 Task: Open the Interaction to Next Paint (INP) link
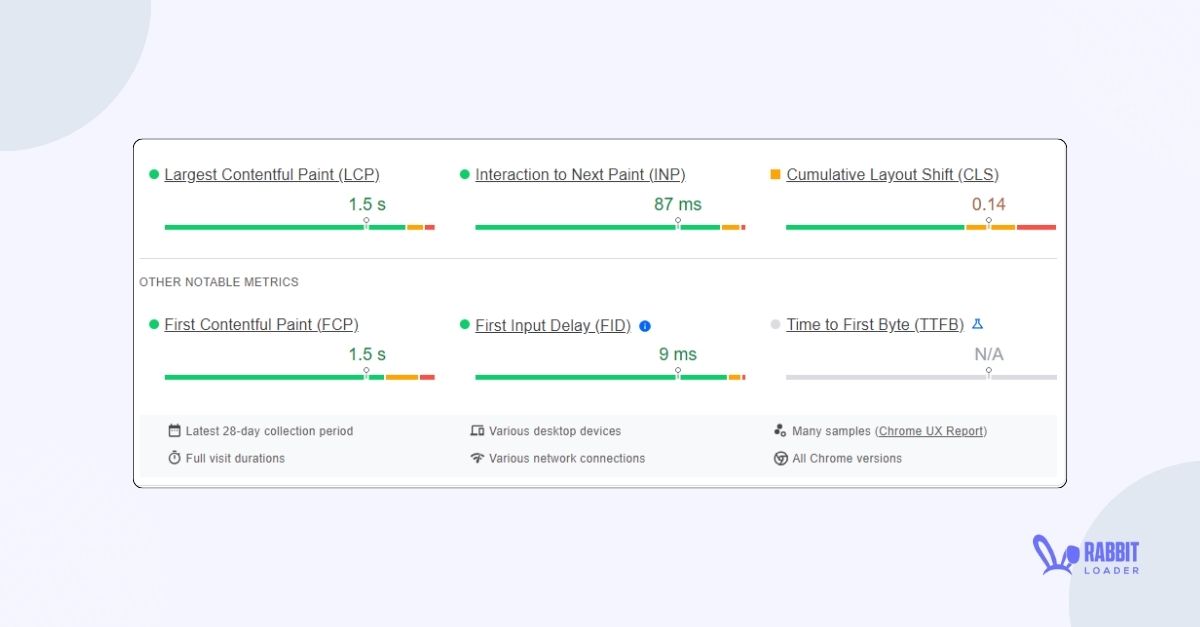pyautogui.click(x=581, y=174)
